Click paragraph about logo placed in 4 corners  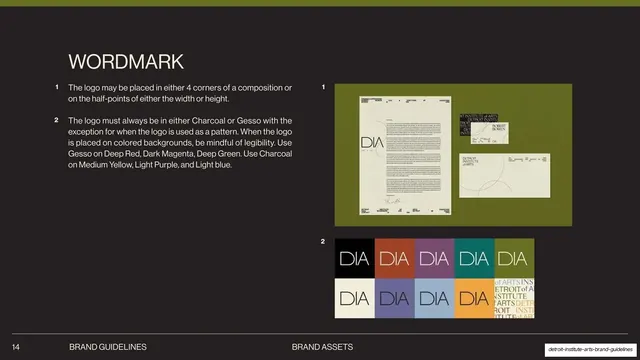[x=180, y=93]
